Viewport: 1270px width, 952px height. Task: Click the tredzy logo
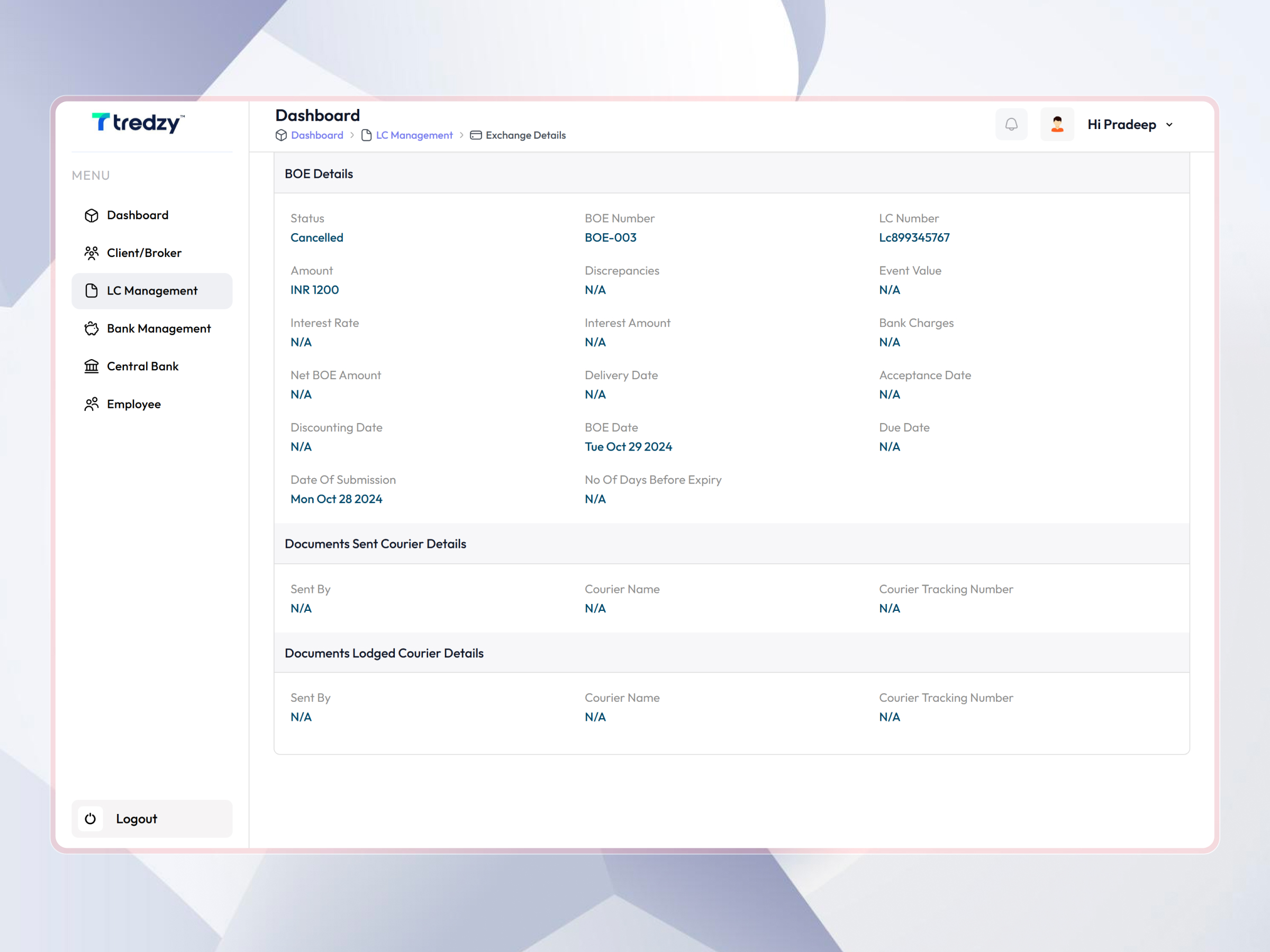[138, 123]
